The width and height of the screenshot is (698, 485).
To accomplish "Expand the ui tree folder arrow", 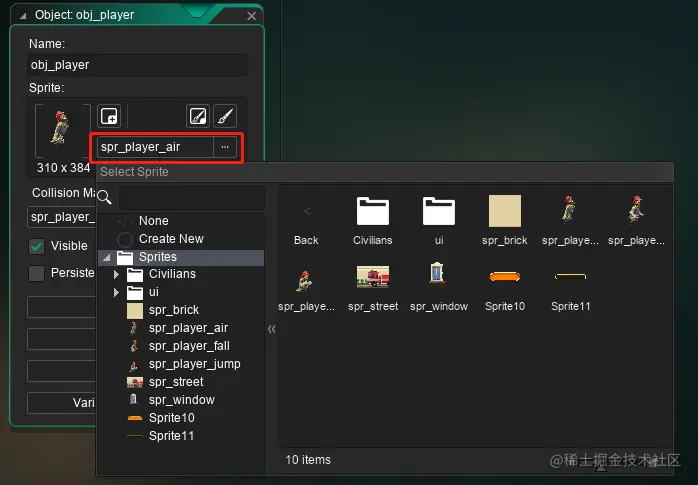I will (x=116, y=292).
